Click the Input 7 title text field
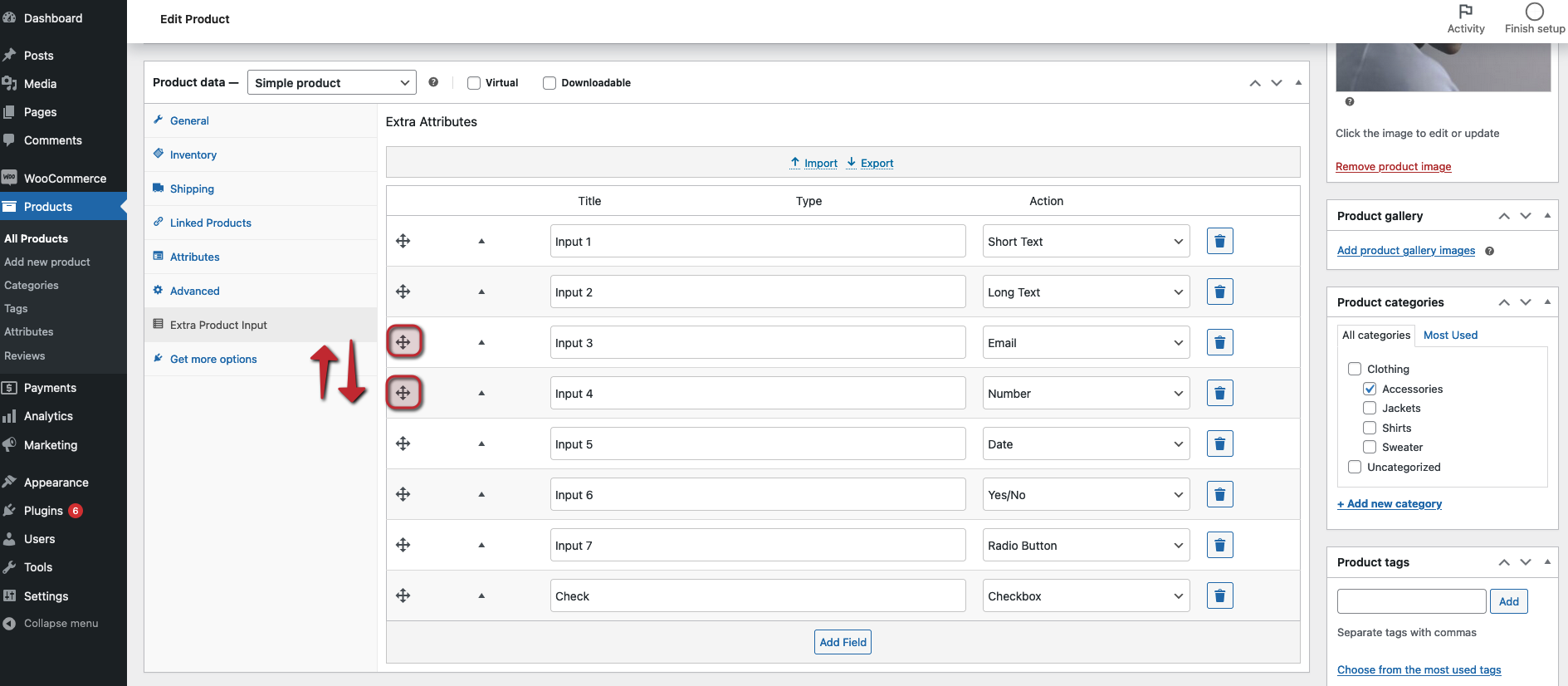Viewport: 1568px width, 686px height. tap(757, 546)
